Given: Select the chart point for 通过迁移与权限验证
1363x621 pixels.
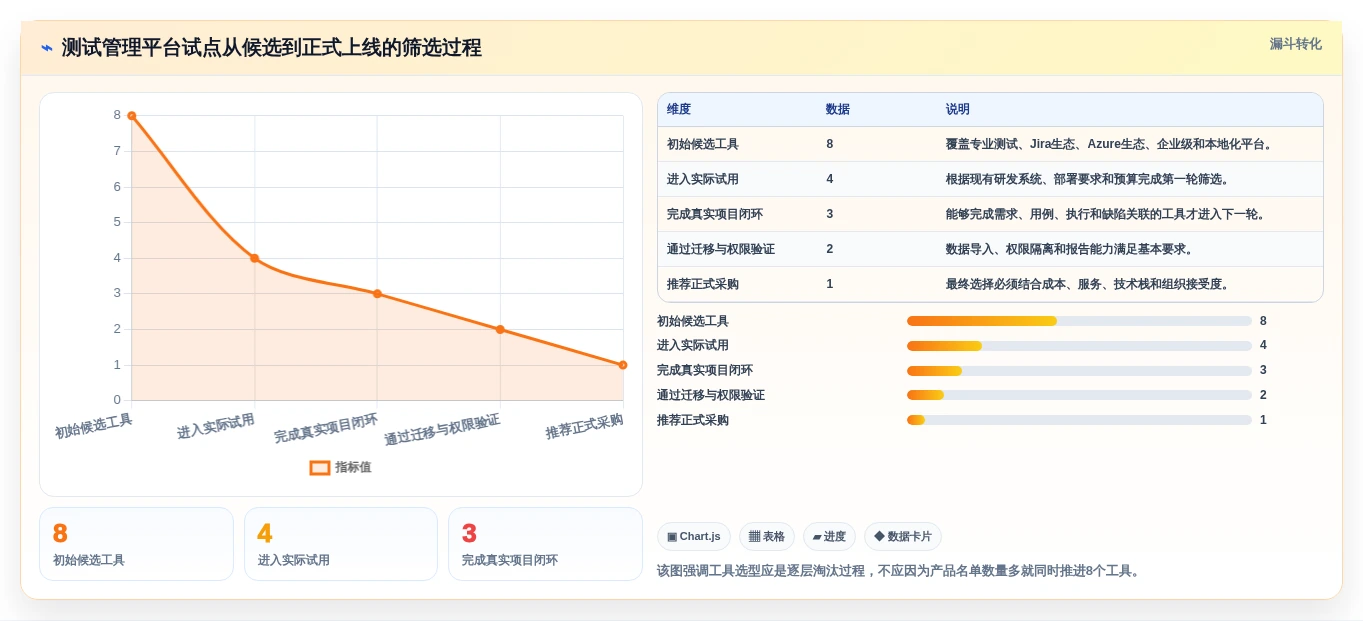Looking at the screenshot, I should point(500,329).
